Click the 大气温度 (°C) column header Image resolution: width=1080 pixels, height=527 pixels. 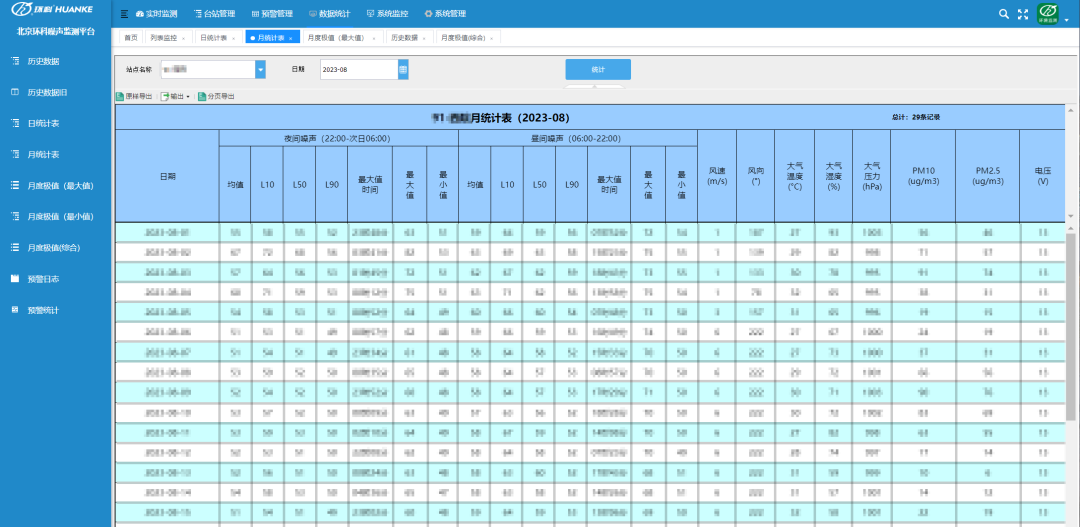tap(794, 176)
